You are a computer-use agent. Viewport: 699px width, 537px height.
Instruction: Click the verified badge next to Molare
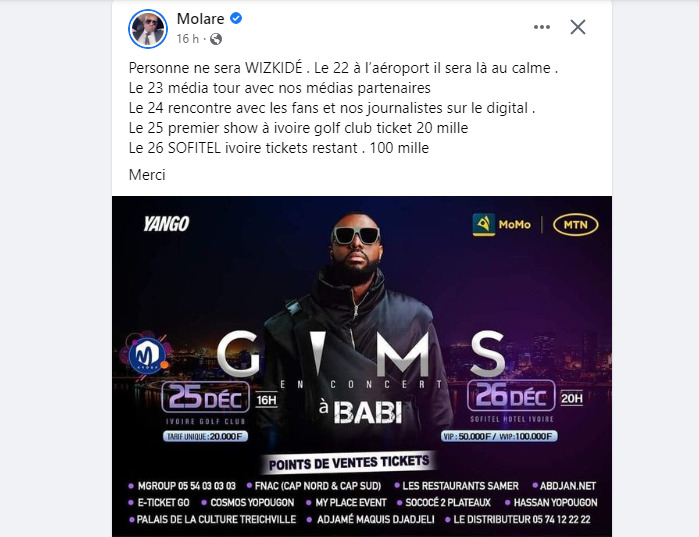click(x=236, y=18)
